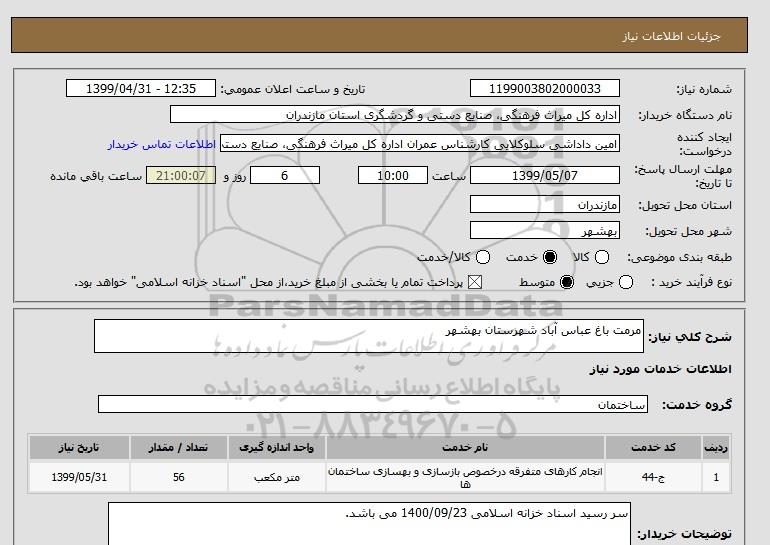The height and width of the screenshot is (545, 770).
Task: Click delivery province field مازندران
Action: 545,204
